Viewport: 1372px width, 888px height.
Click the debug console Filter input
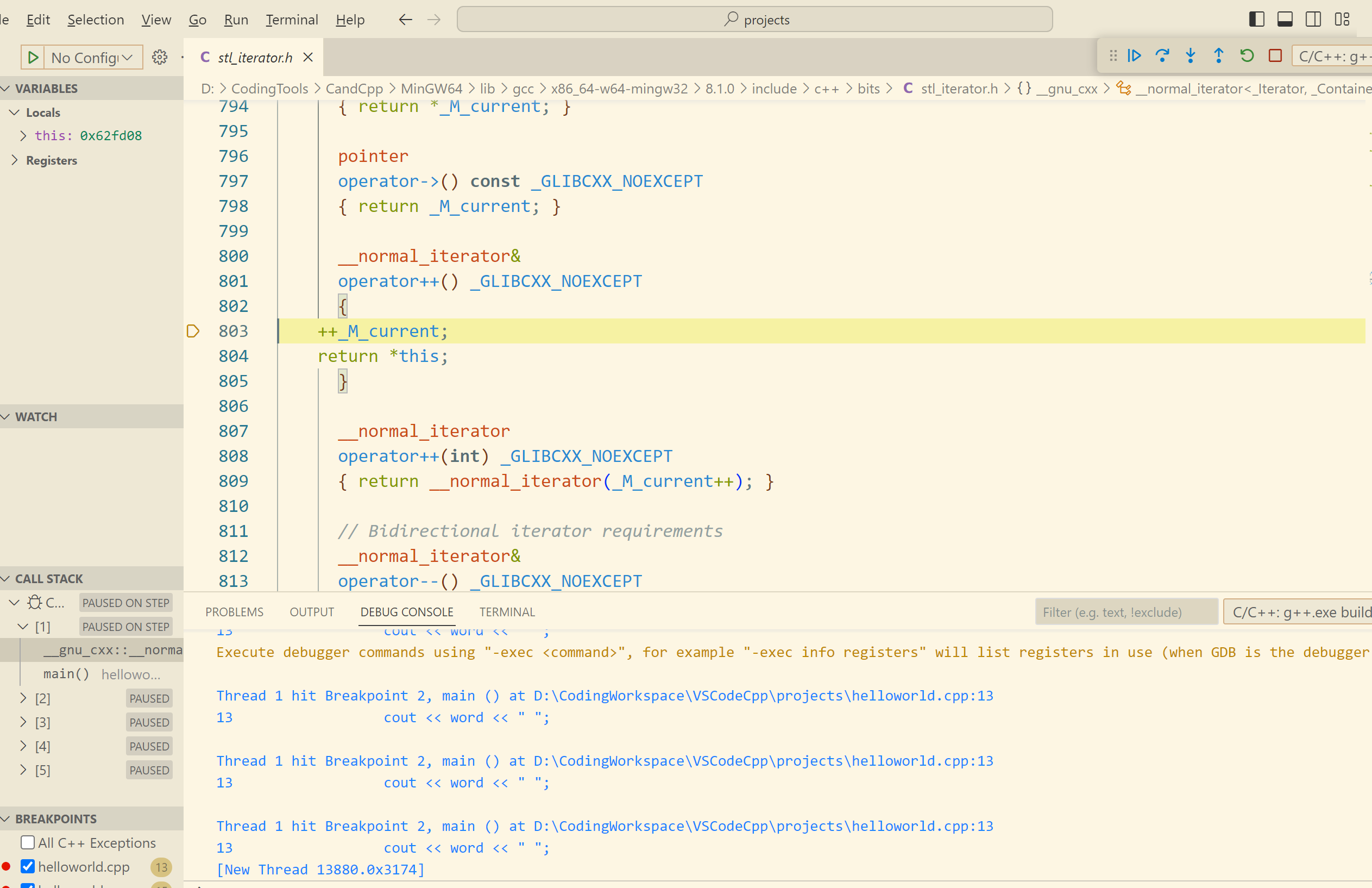tap(1126, 612)
